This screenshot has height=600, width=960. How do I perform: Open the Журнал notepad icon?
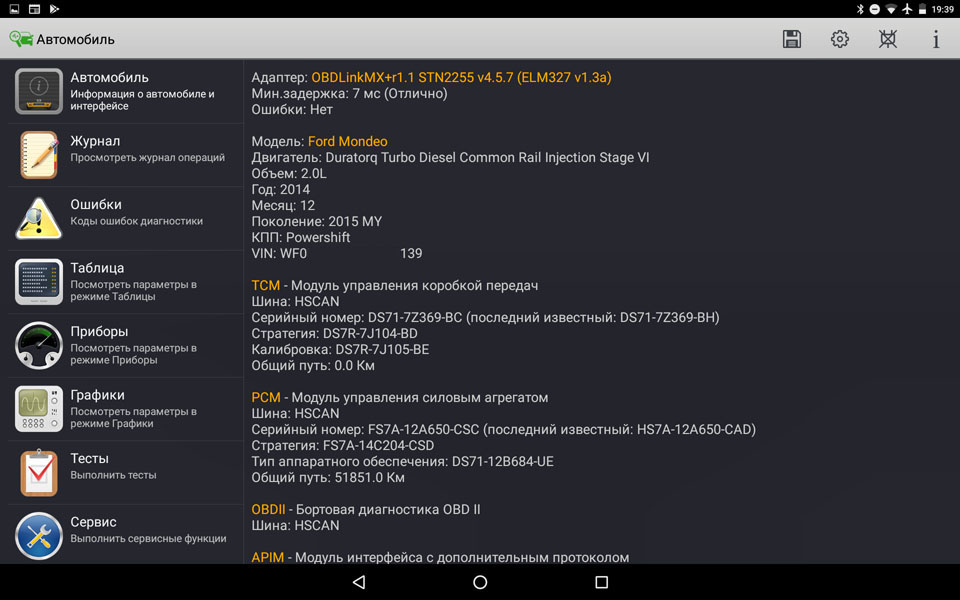(x=39, y=155)
